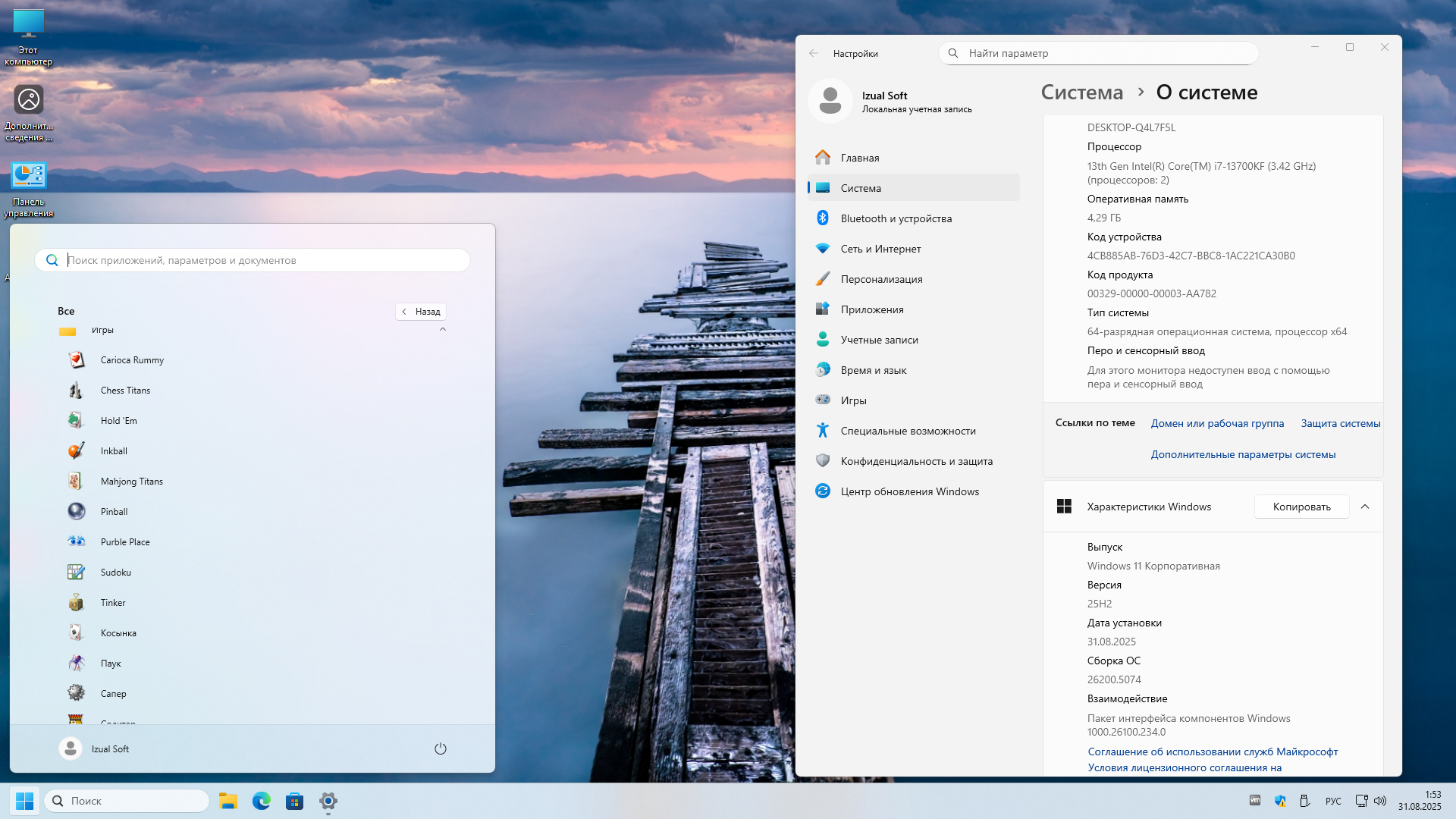Focus the Start menu search field
This screenshot has width=1456, height=819.
point(253,260)
